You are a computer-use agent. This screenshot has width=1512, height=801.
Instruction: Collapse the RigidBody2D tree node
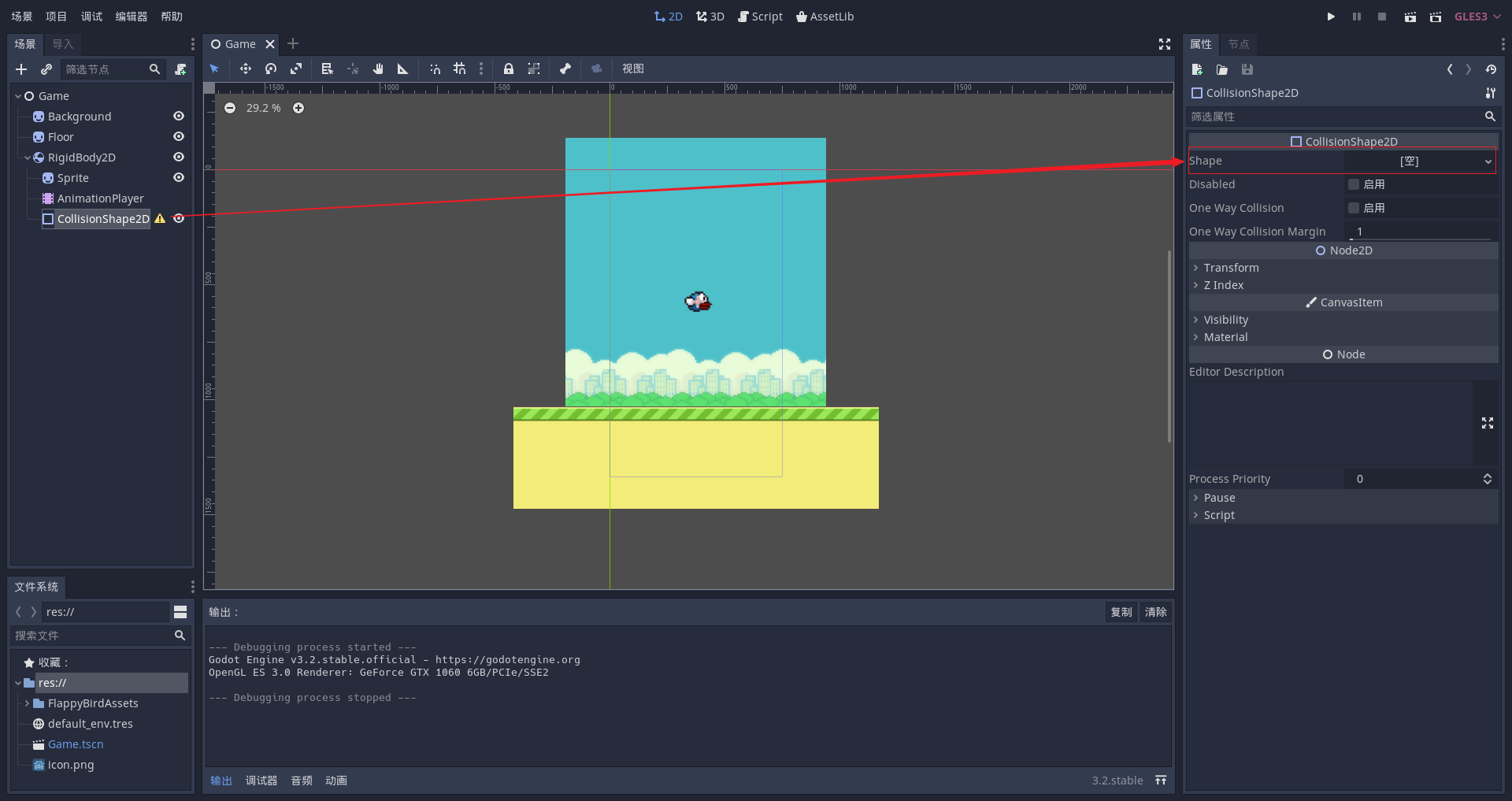point(28,158)
